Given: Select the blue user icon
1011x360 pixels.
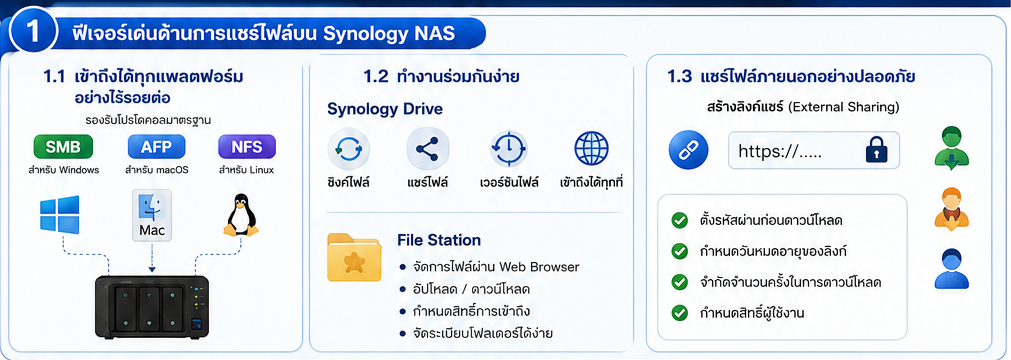Looking at the screenshot, I should click(x=952, y=269).
